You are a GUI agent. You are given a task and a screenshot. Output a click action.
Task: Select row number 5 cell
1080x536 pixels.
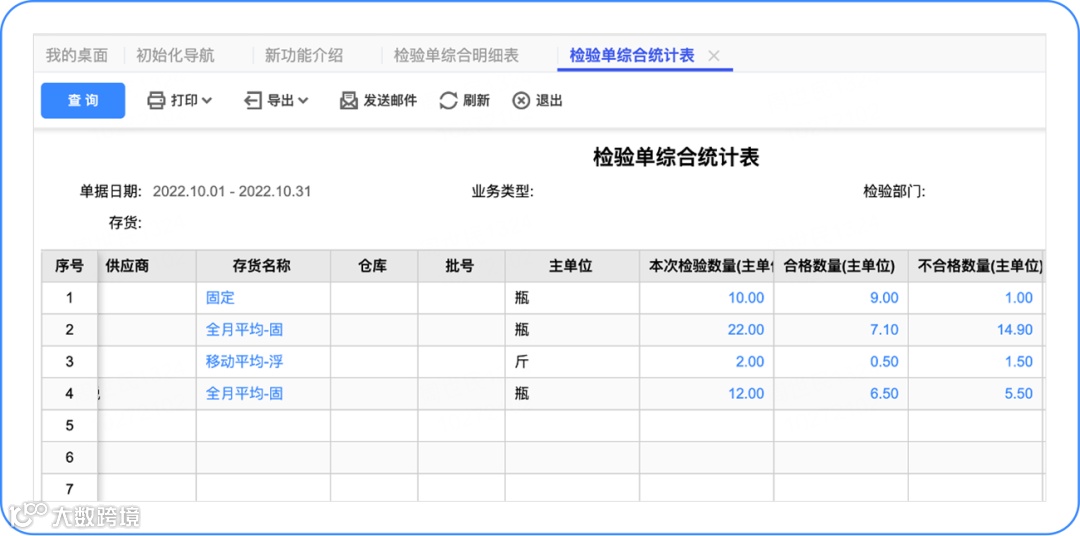tap(70, 426)
